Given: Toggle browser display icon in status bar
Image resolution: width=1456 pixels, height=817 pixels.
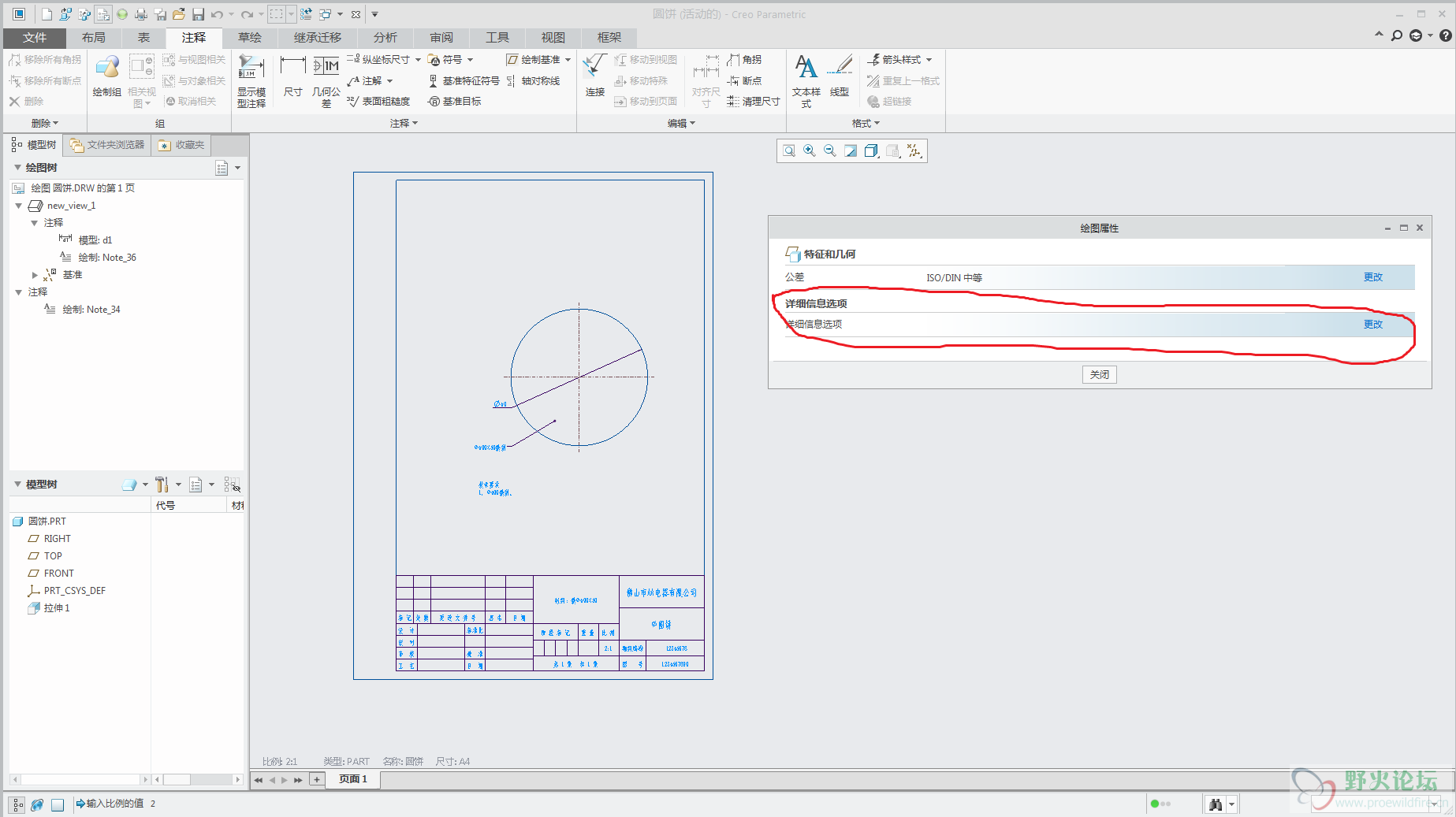Looking at the screenshot, I should pyautogui.click(x=37, y=804).
